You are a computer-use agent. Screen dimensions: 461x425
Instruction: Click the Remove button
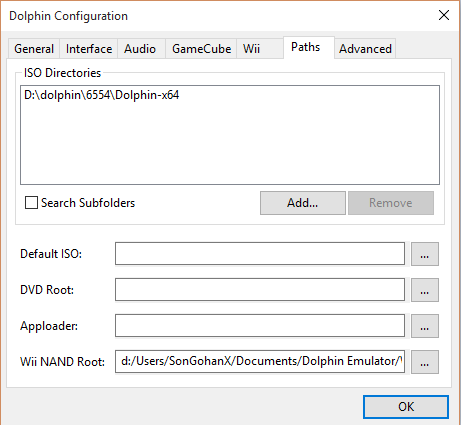(391, 203)
